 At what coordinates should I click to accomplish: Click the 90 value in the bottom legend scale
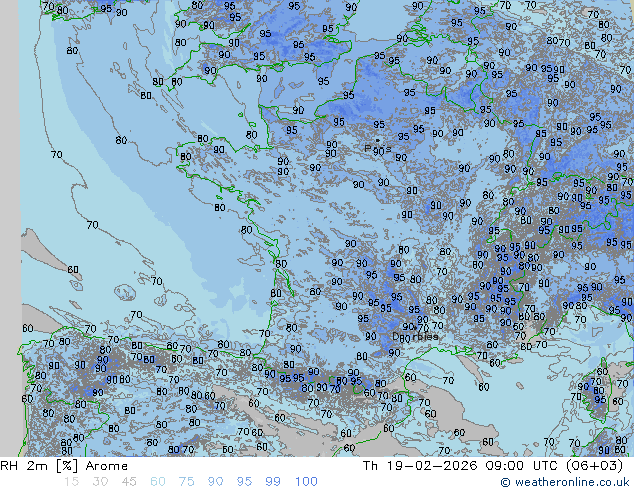pyautogui.click(x=216, y=482)
